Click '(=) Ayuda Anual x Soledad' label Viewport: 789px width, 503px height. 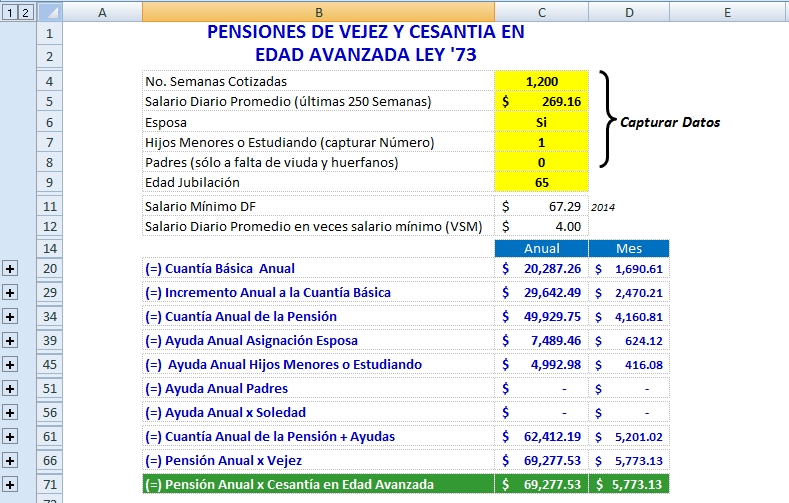pos(225,412)
